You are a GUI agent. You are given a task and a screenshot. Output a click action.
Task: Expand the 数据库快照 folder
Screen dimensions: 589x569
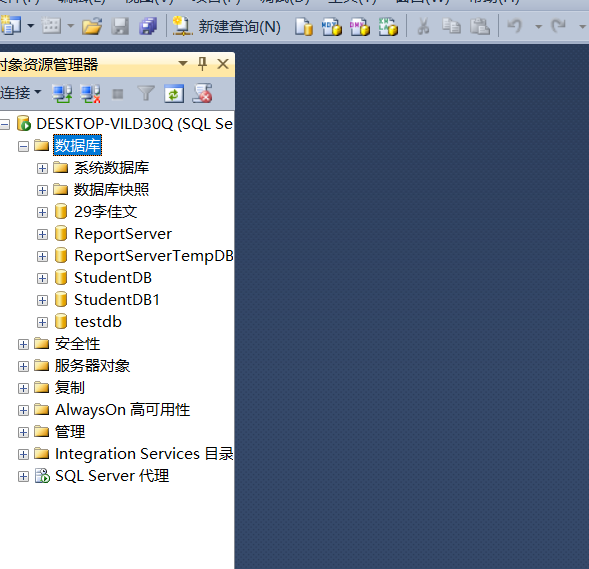tap(42, 190)
